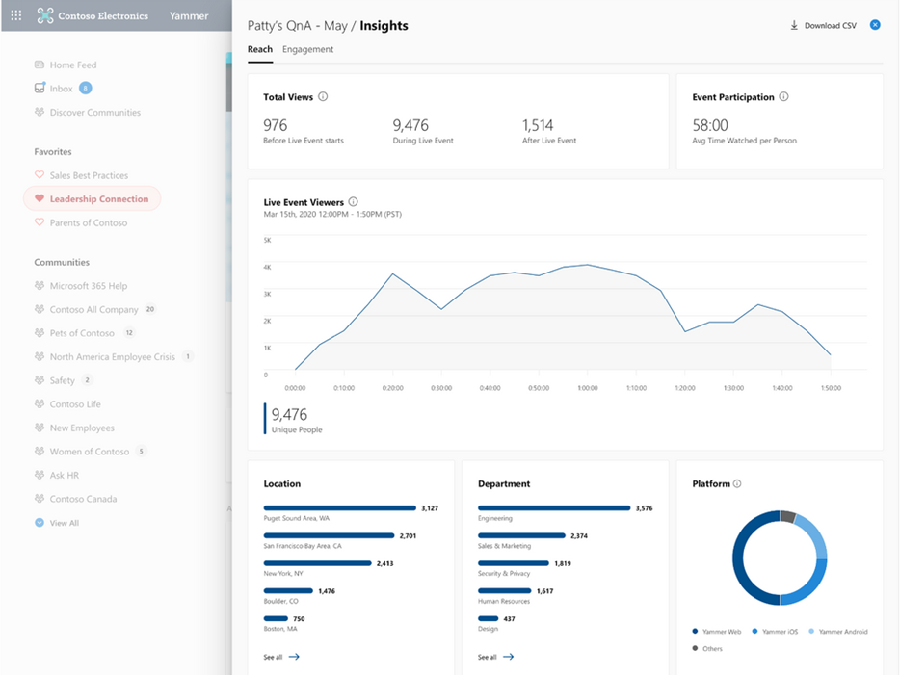Click the Platform info icon
The width and height of the screenshot is (900, 675).
coord(737,483)
